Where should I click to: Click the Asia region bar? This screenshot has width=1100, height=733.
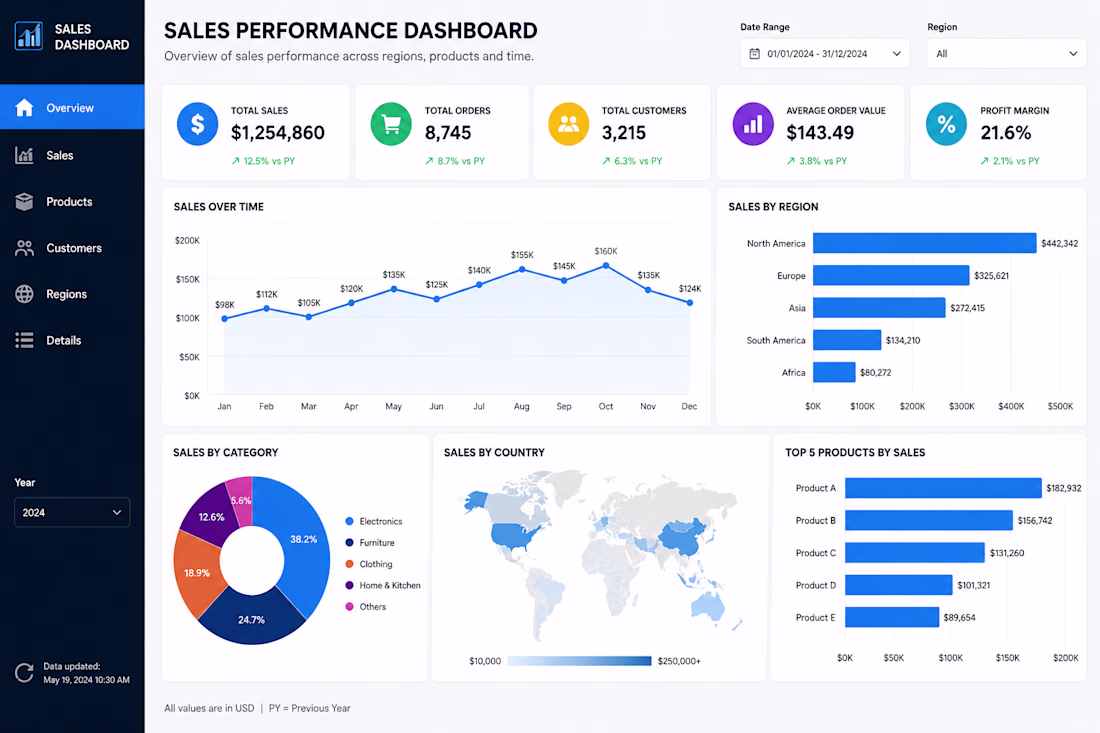(x=879, y=307)
